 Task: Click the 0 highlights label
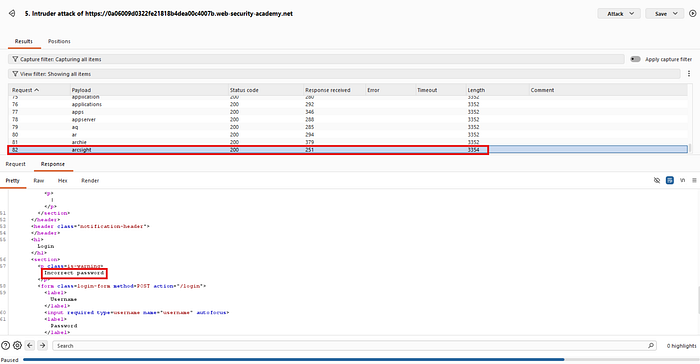681,346
